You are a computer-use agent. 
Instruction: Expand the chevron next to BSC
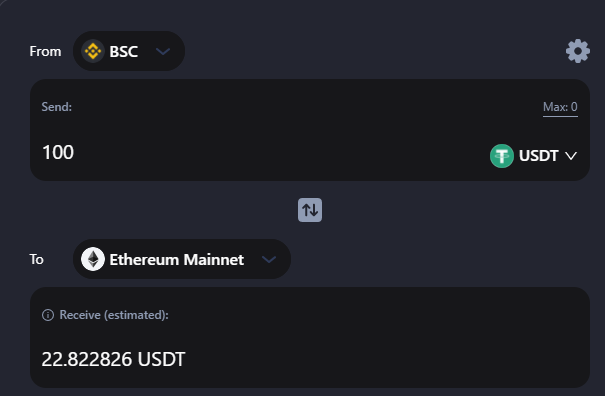[x=163, y=51]
